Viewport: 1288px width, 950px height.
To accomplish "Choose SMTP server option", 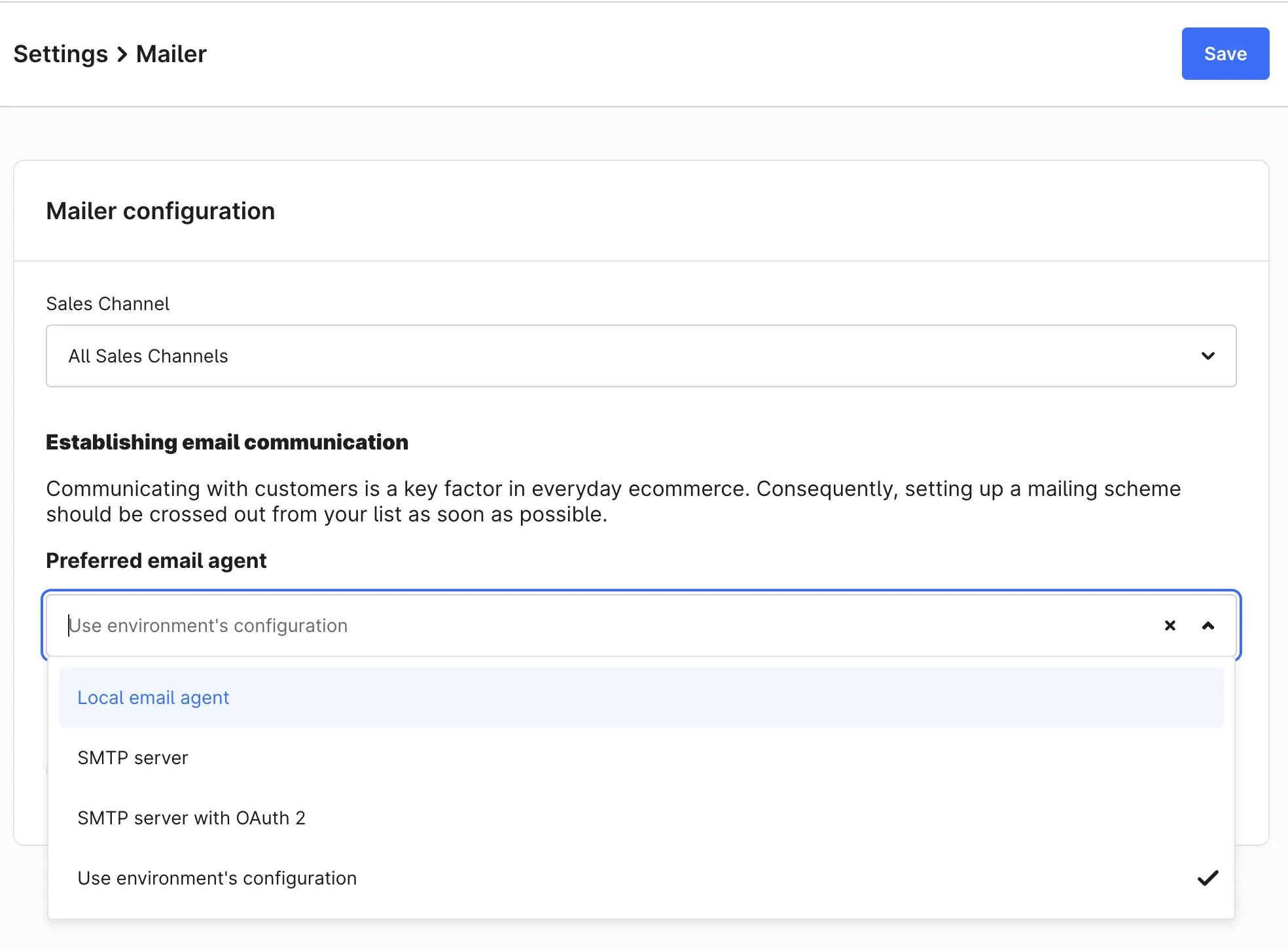I will pos(133,758).
